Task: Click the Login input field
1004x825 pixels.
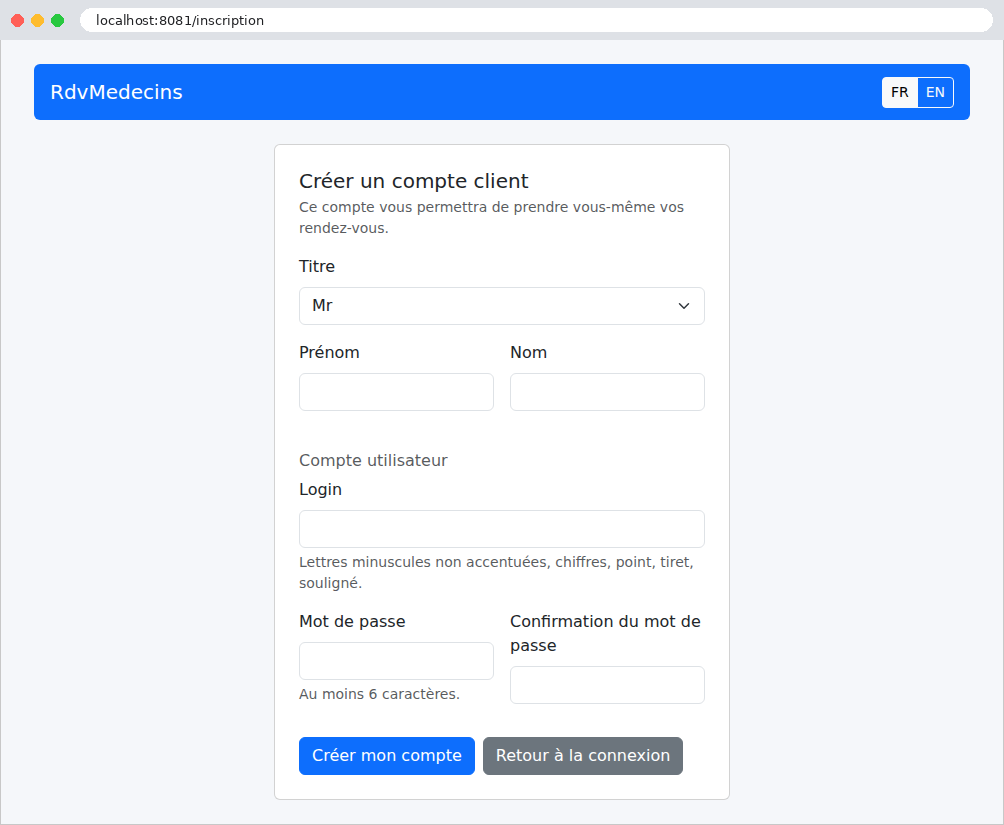Action: tap(501, 529)
